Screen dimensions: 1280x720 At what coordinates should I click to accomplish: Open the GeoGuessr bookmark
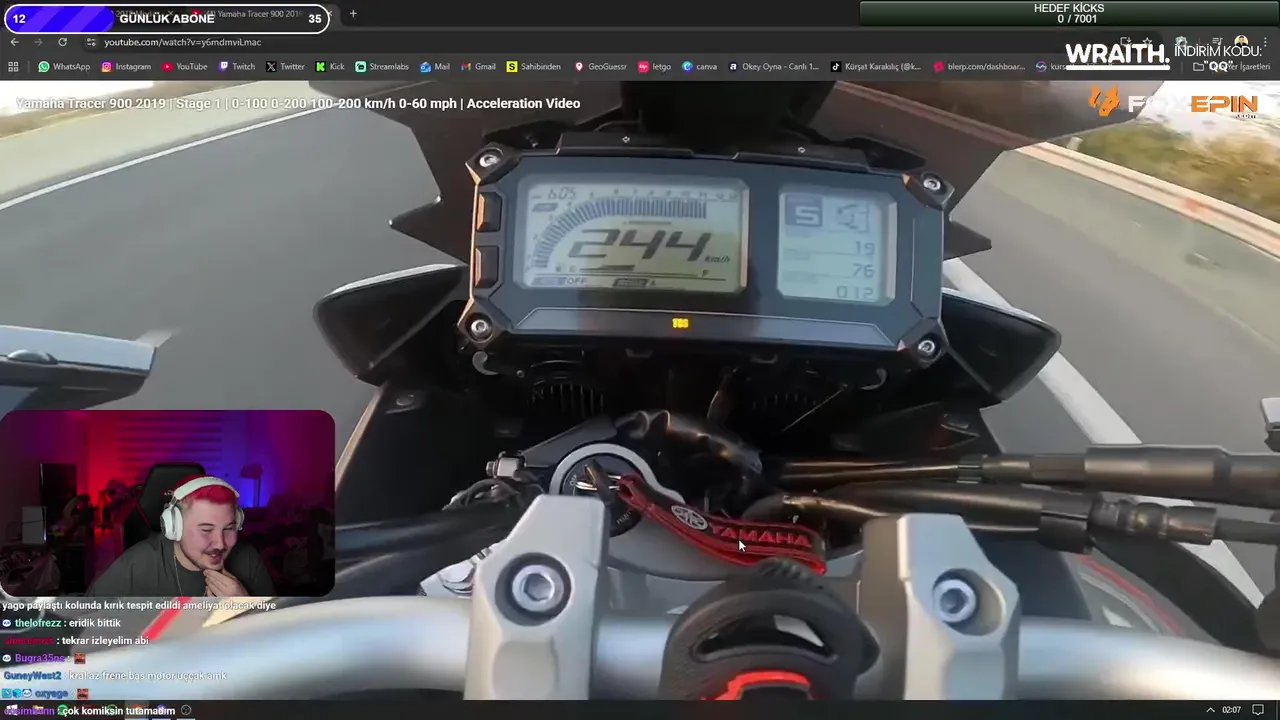pyautogui.click(x=600, y=67)
